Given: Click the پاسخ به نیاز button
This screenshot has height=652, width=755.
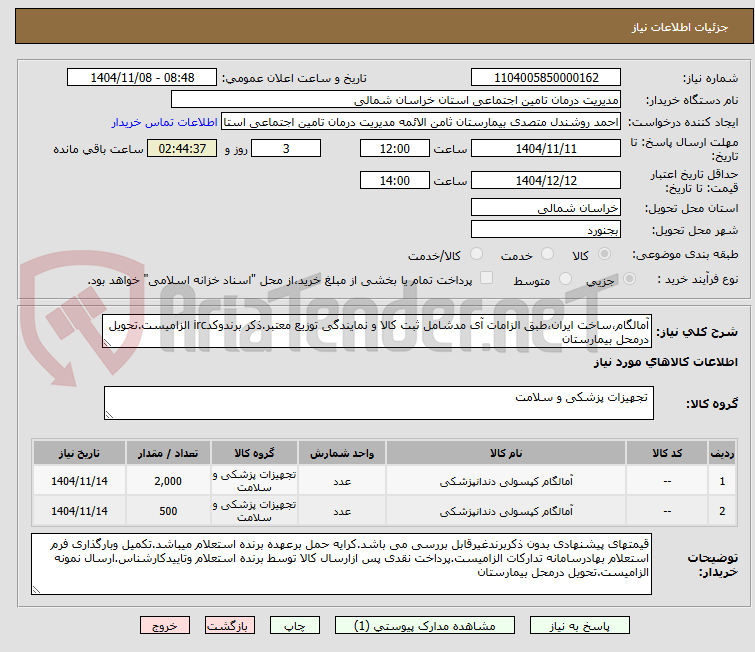Looking at the screenshot, I should click(x=580, y=626).
